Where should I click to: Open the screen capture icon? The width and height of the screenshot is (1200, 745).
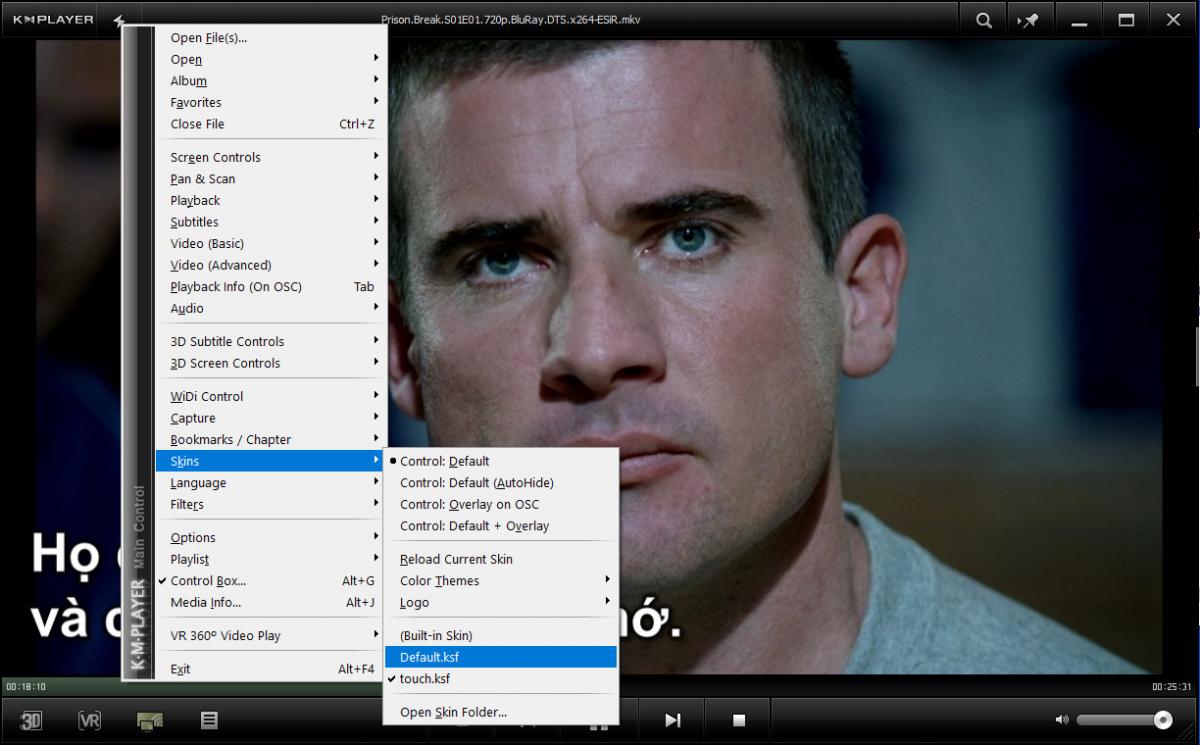point(148,719)
